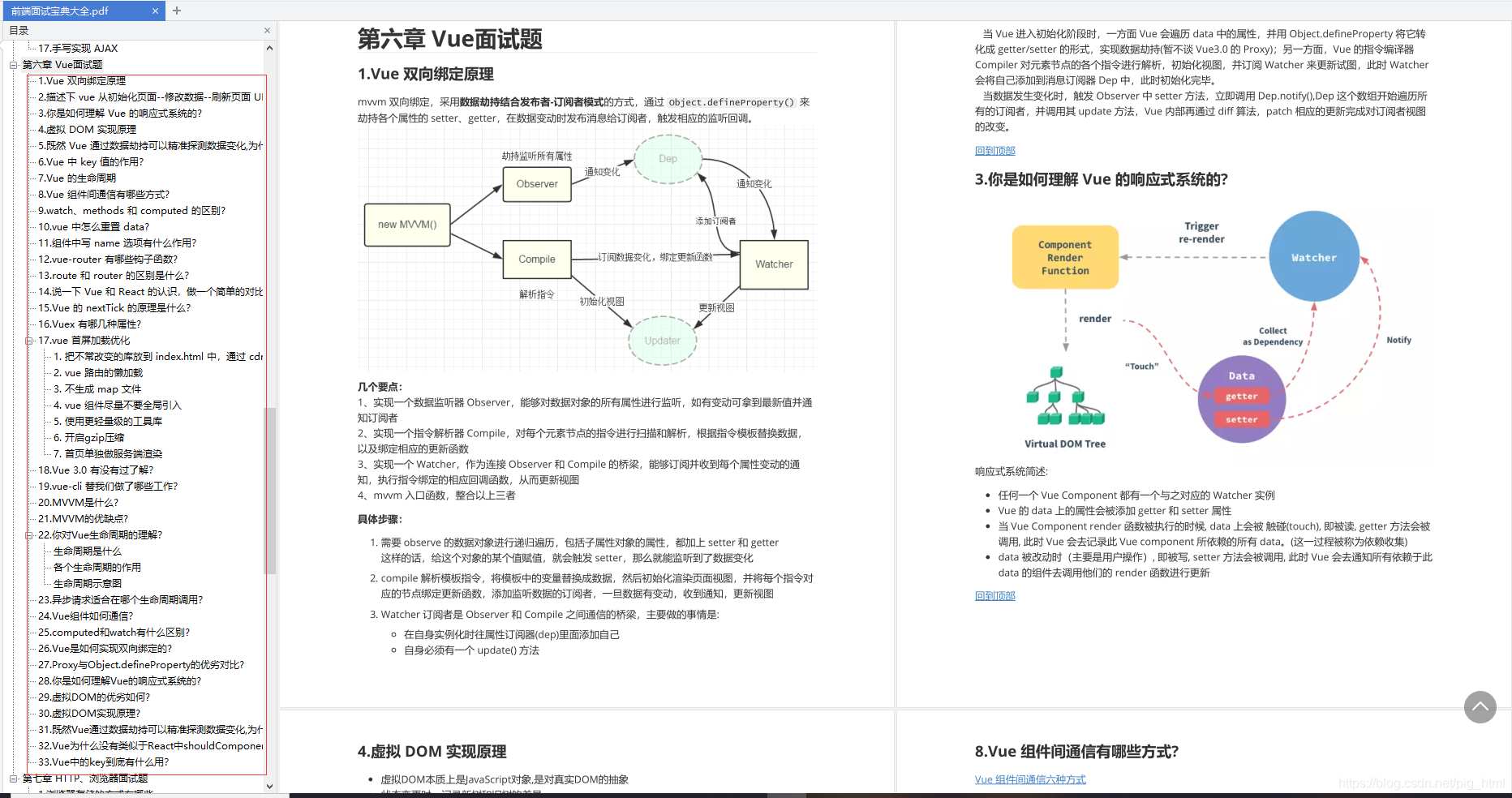Screen dimensions: 1512x798
Task: Click the first 回到顶部 link
Action: tap(994, 150)
